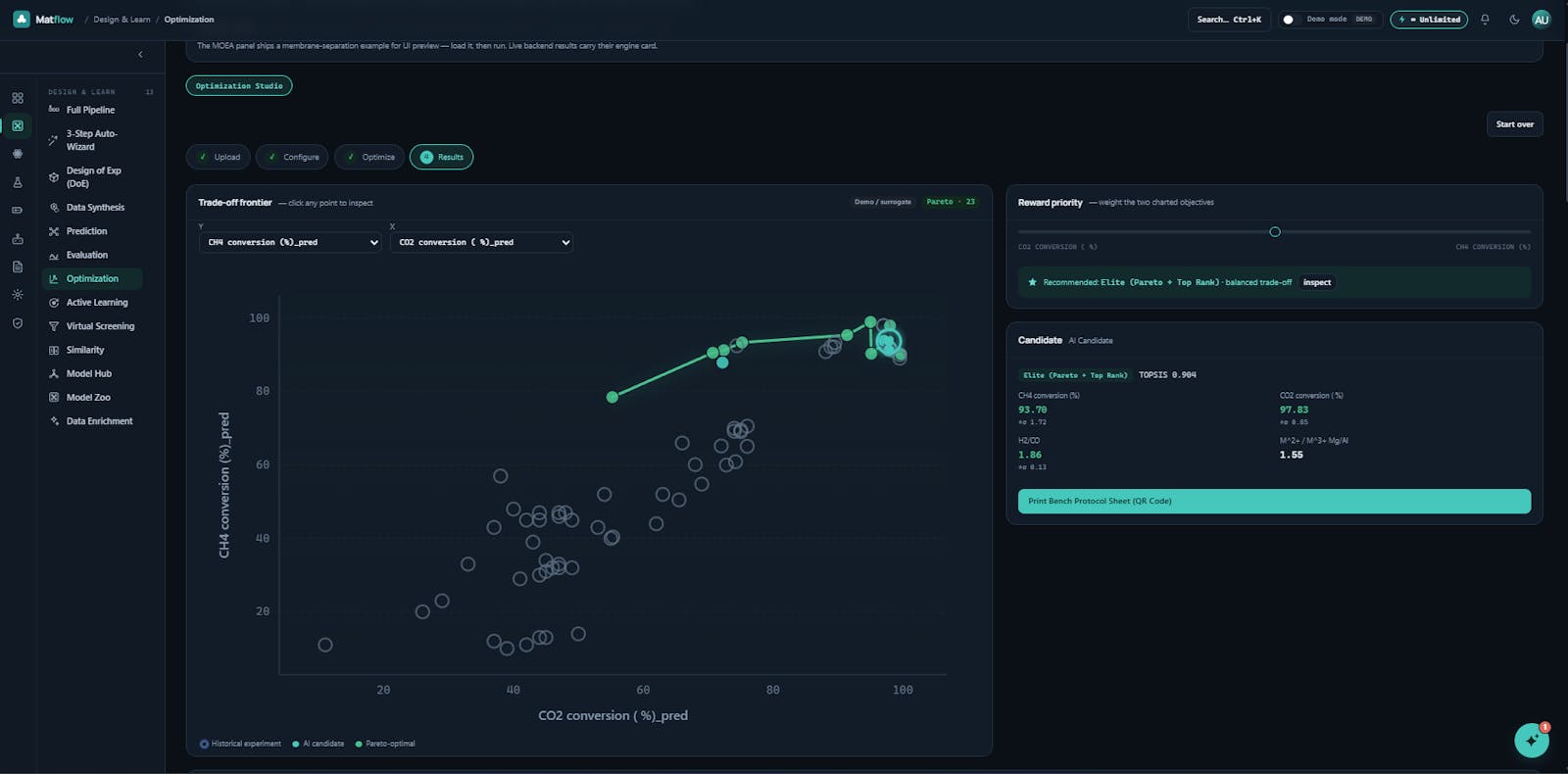This screenshot has width=1568, height=774.
Task: Click the sun-shaped icon in the left rail
Action: (x=18, y=295)
